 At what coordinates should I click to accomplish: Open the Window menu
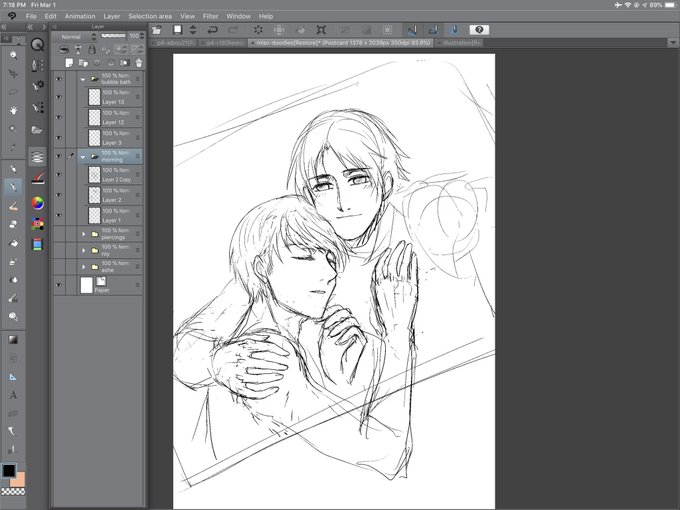[x=239, y=16]
